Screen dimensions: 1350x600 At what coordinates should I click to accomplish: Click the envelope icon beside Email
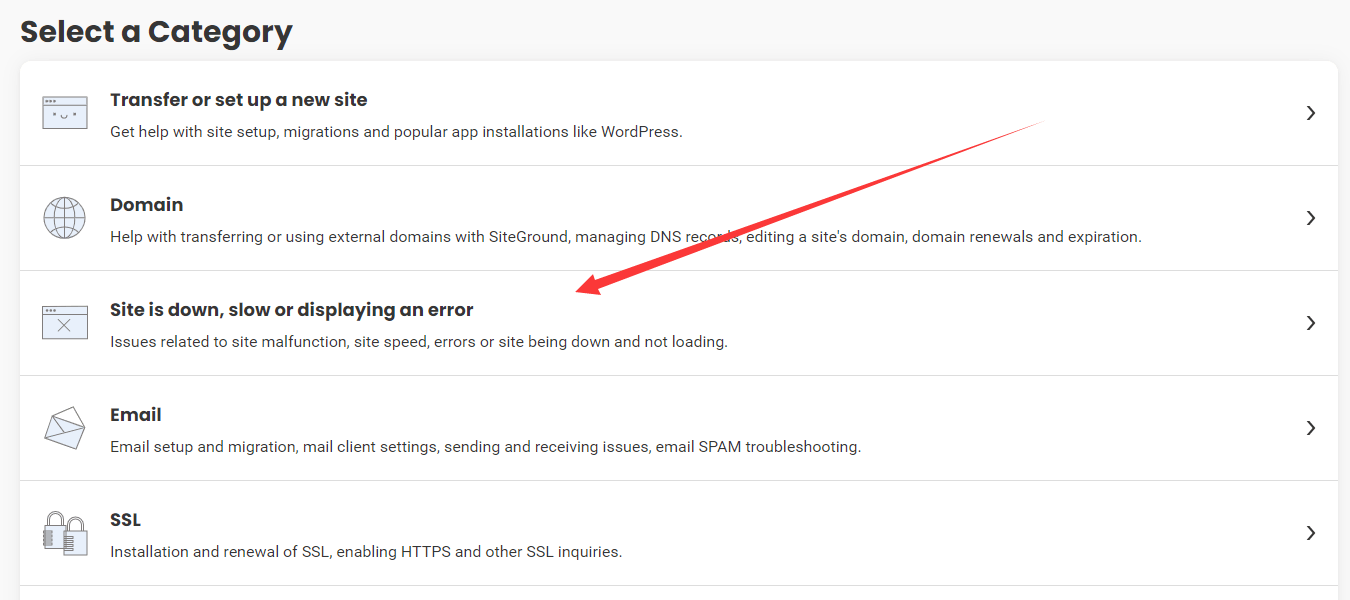[x=65, y=428]
